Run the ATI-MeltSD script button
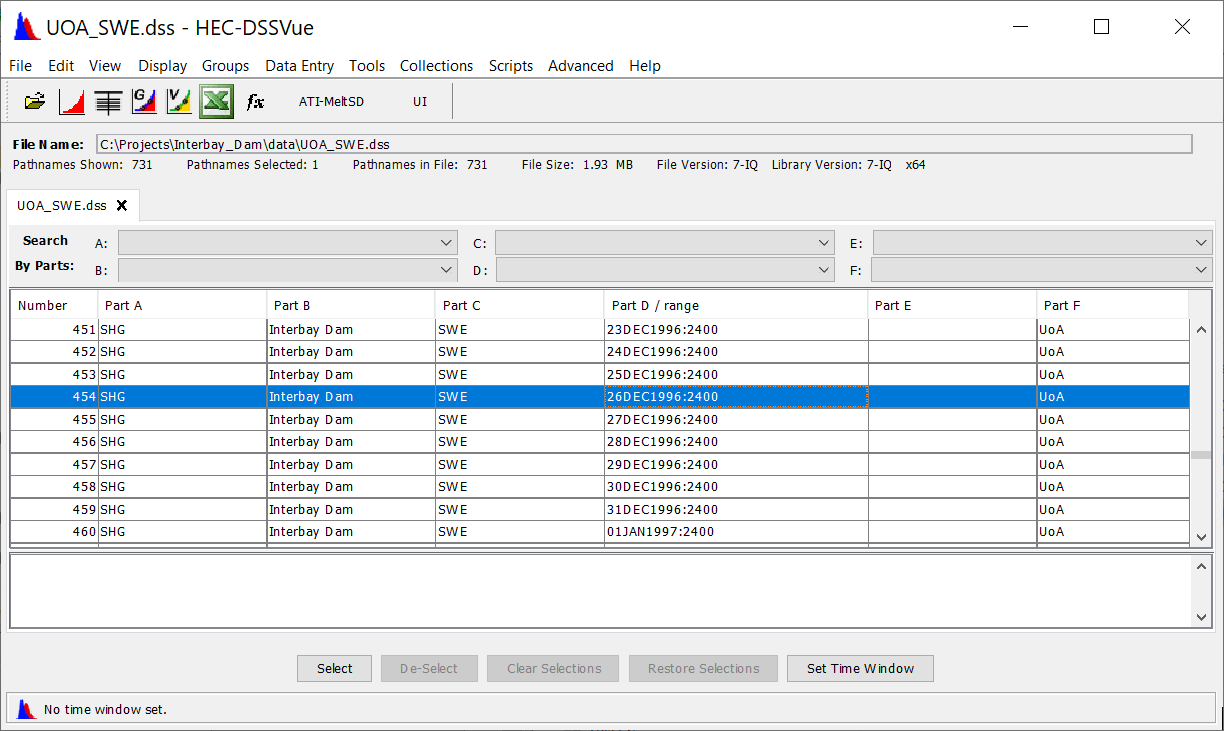The width and height of the screenshot is (1224, 731). pyautogui.click(x=332, y=101)
